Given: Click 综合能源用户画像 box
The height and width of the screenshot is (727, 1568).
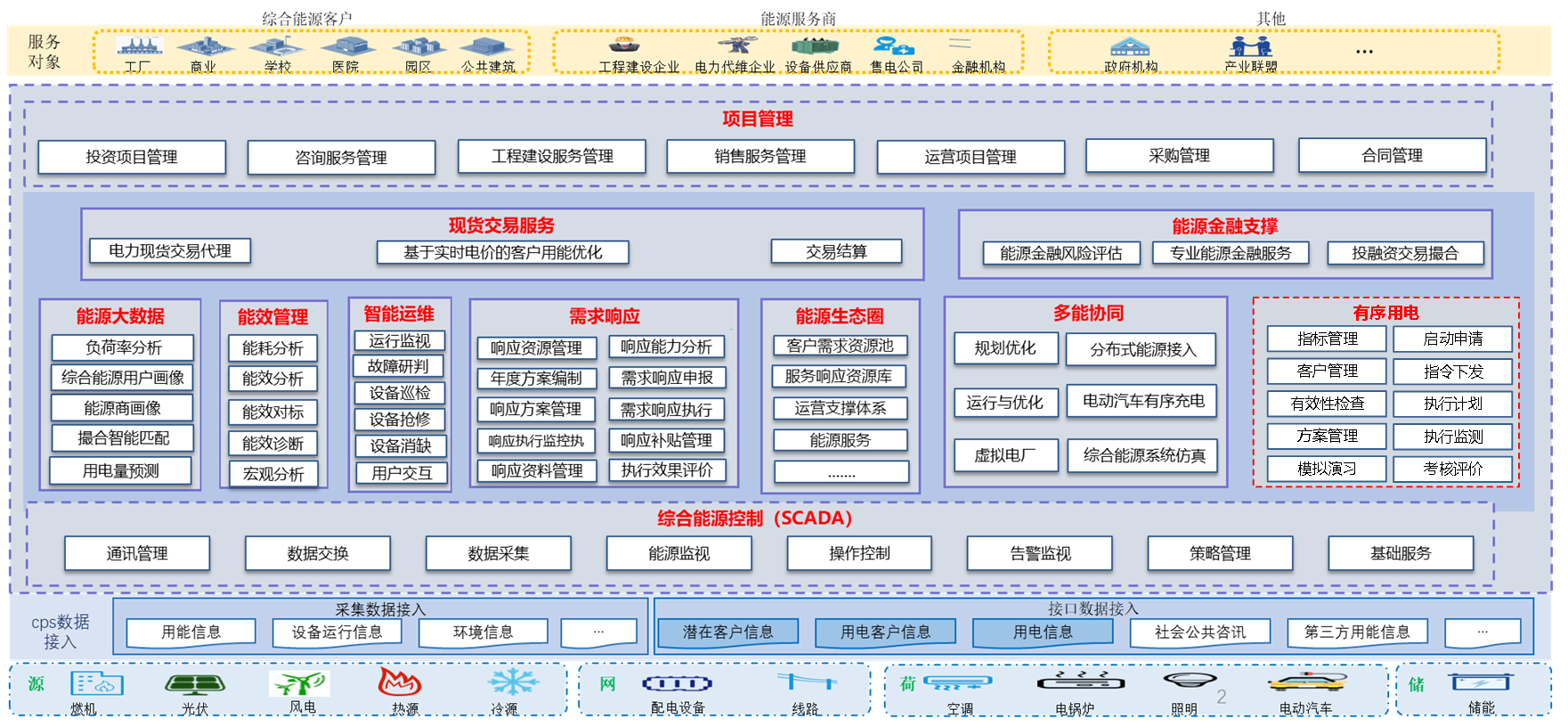Looking at the screenshot, I should coord(123,378).
